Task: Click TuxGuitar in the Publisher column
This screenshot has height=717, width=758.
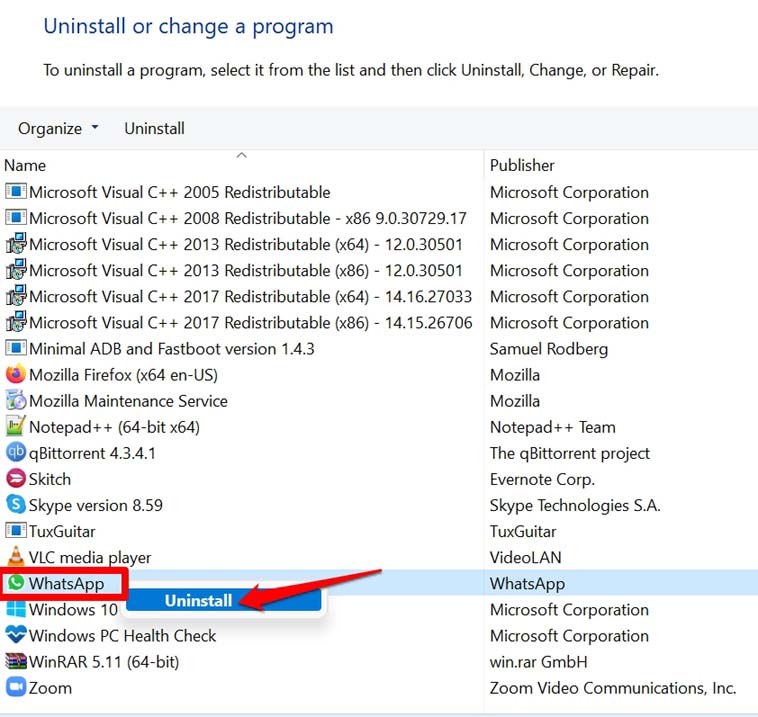Action: [x=523, y=532]
